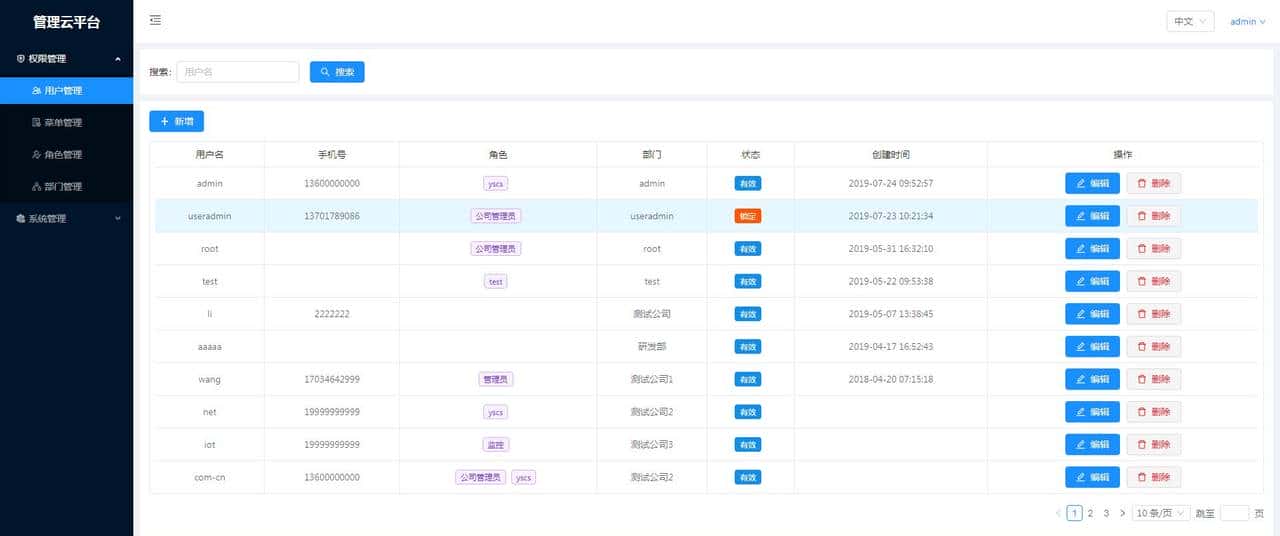This screenshot has height=536, width=1280.
Task: Select 用户管理 in the sidebar
Action: [67, 90]
